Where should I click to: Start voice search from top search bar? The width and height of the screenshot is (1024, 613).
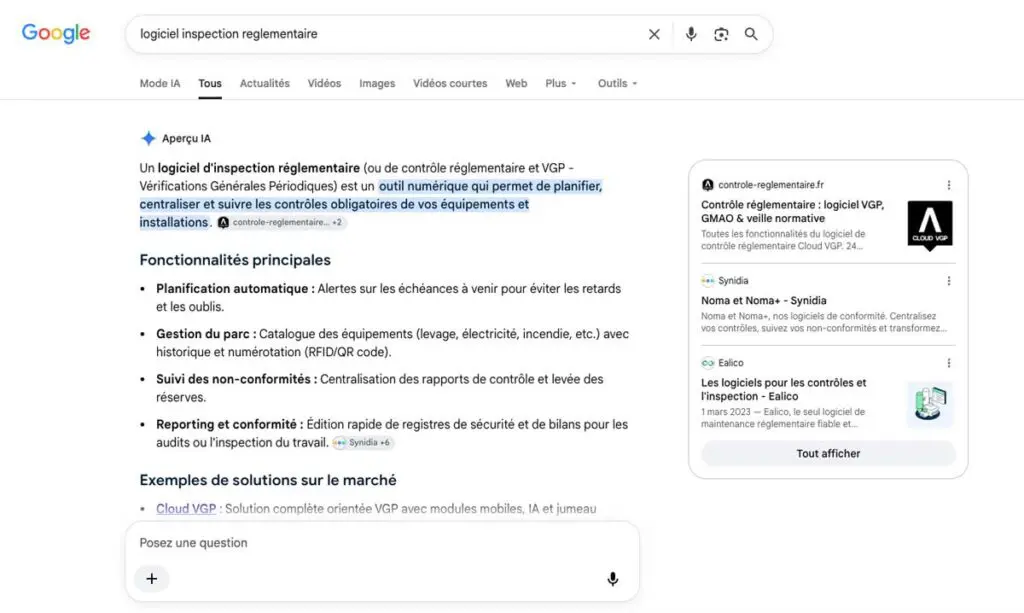click(691, 34)
